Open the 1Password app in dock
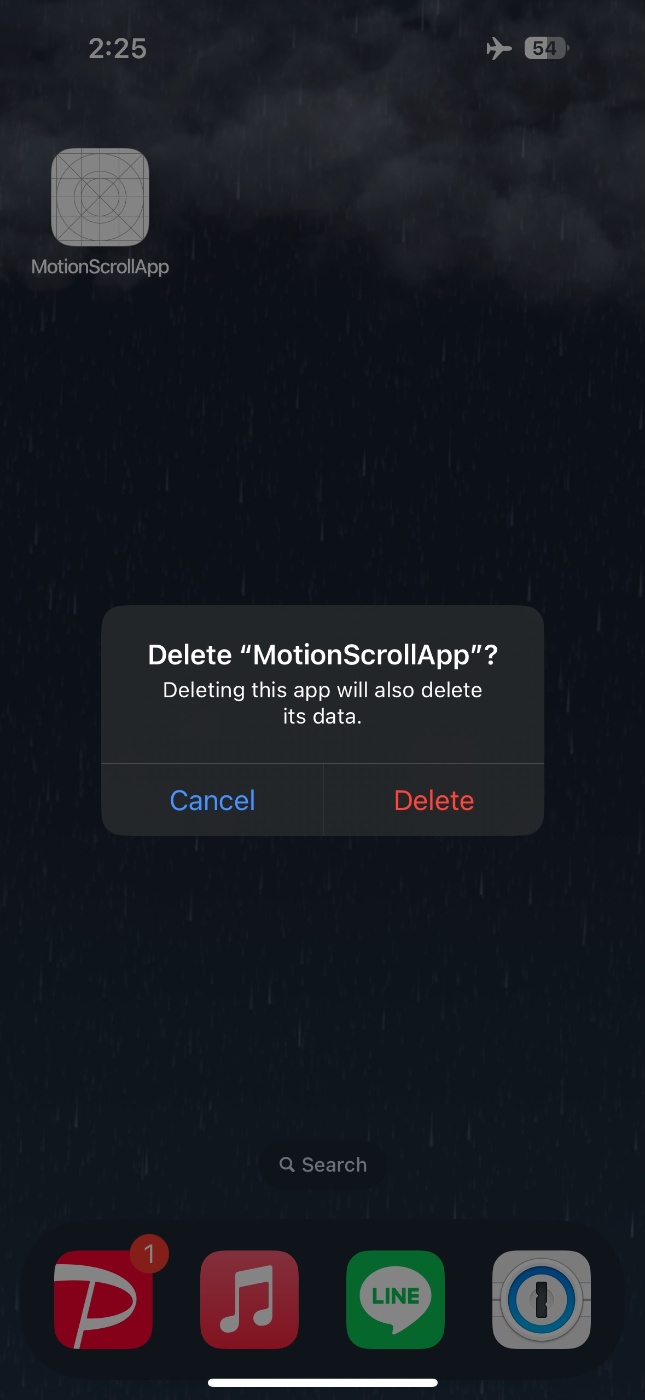The height and width of the screenshot is (1400, 645). [x=541, y=1299]
